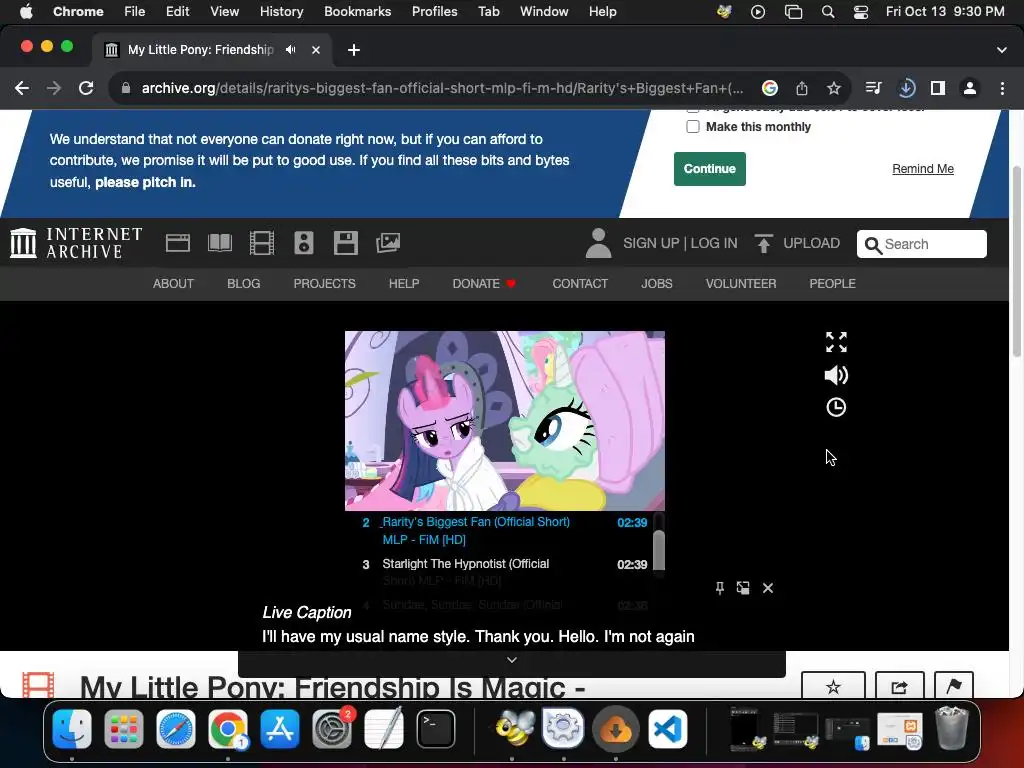Open Terminal from the Dock

pyautogui.click(x=436, y=729)
